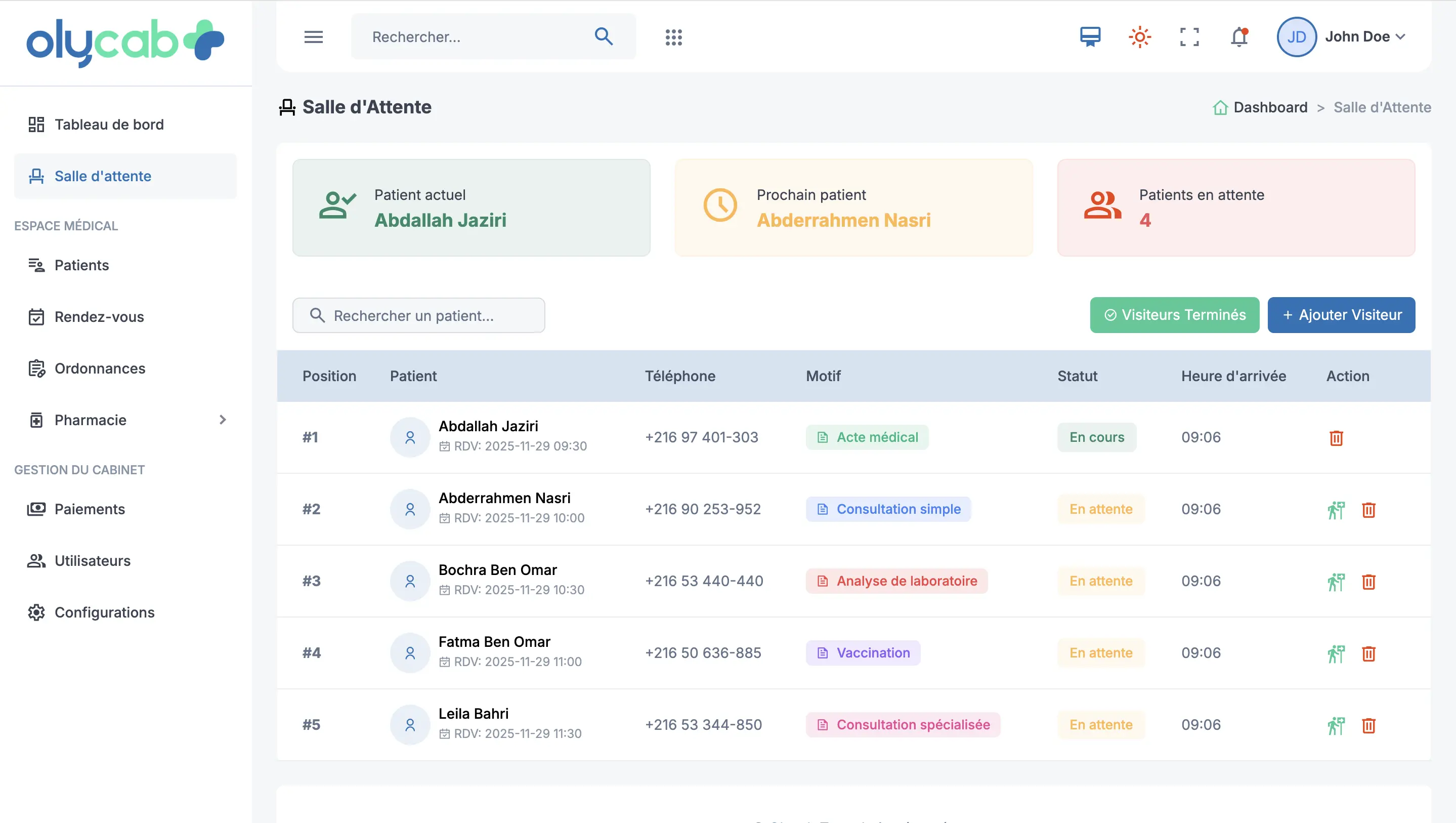Delete Abdallah Jaziri from waiting list
This screenshot has height=823, width=1456.
pos(1336,438)
